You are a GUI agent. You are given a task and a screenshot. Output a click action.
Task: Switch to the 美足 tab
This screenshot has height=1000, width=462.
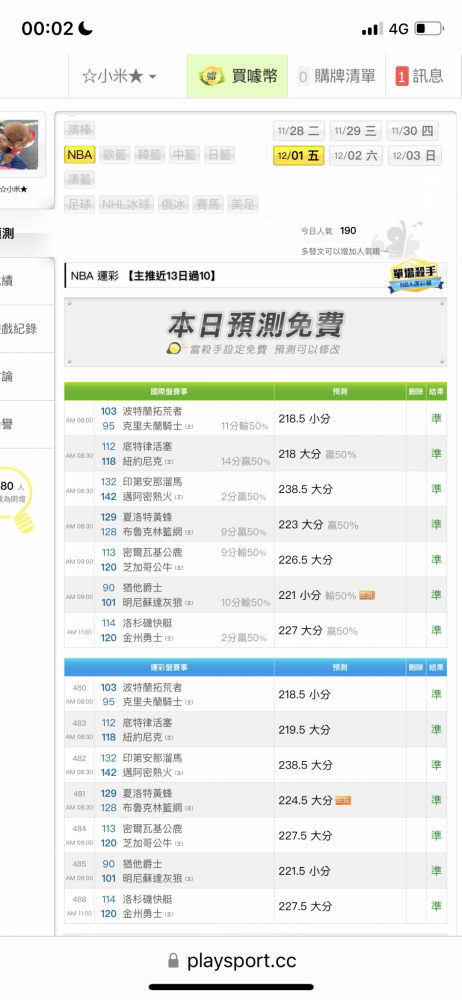click(x=242, y=204)
